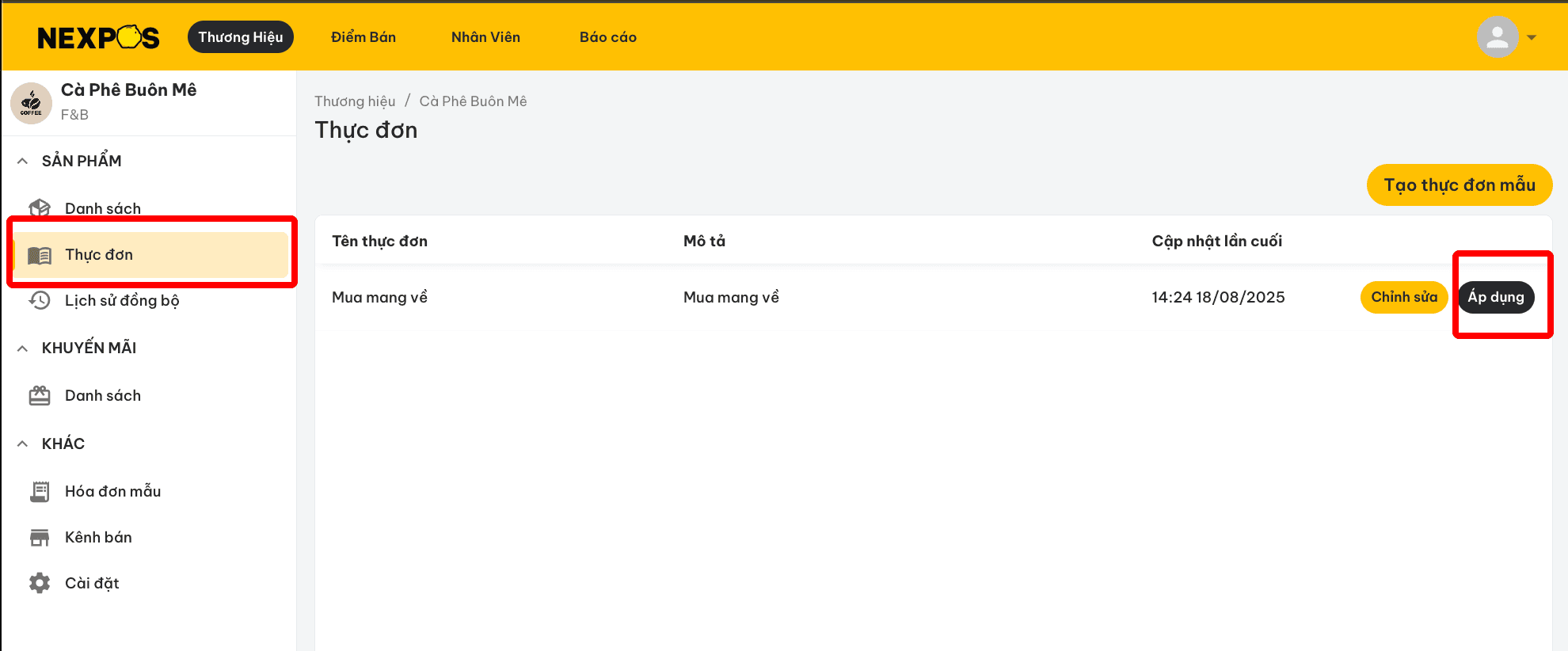Click the Tên thực đơn column header
Image resolution: width=1568 pixels, height=651 pixels.
(x=379, y=241)
